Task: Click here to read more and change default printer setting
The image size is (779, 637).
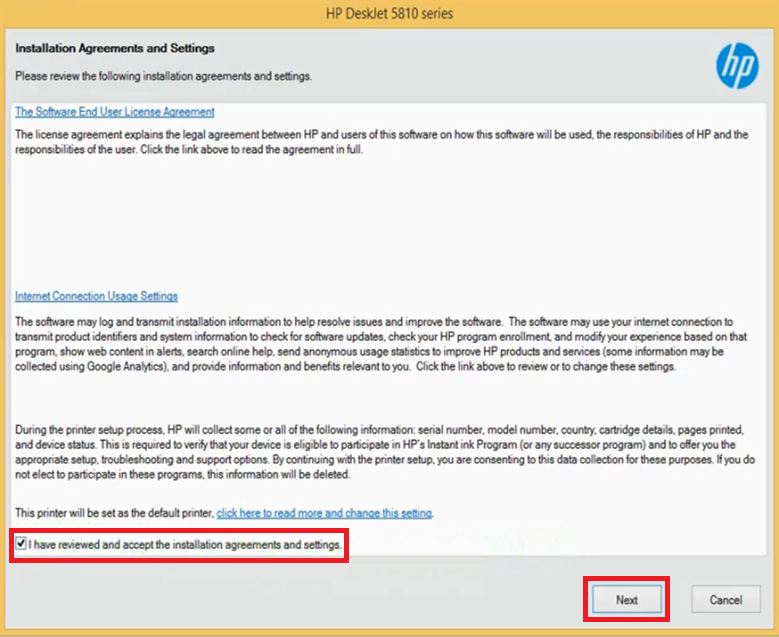Action: click(x=324, y=513)
